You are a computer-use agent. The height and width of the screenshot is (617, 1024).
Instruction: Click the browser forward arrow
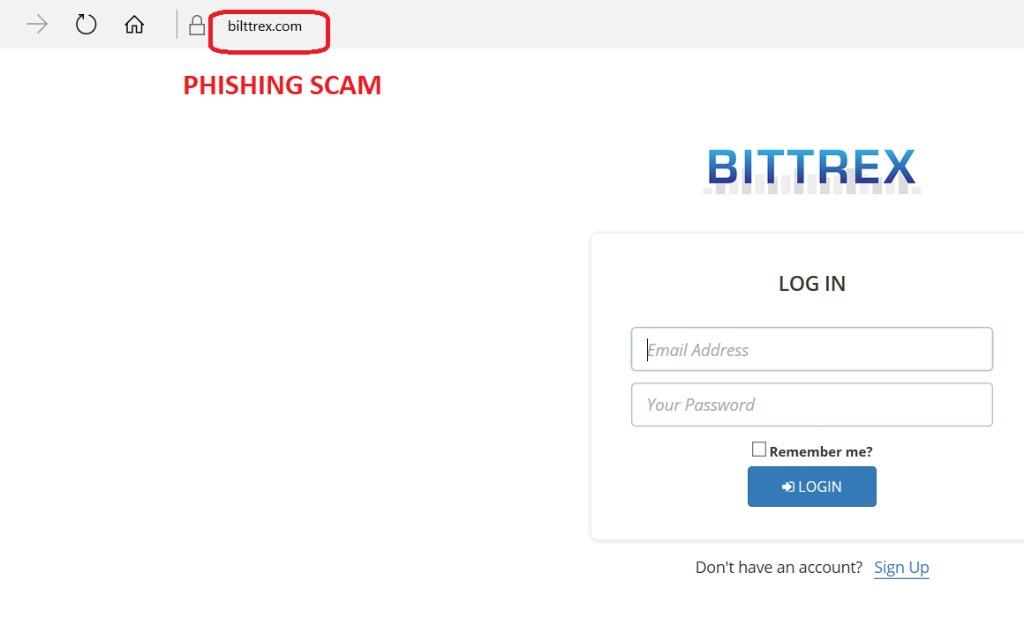click(x=37, y=25)
